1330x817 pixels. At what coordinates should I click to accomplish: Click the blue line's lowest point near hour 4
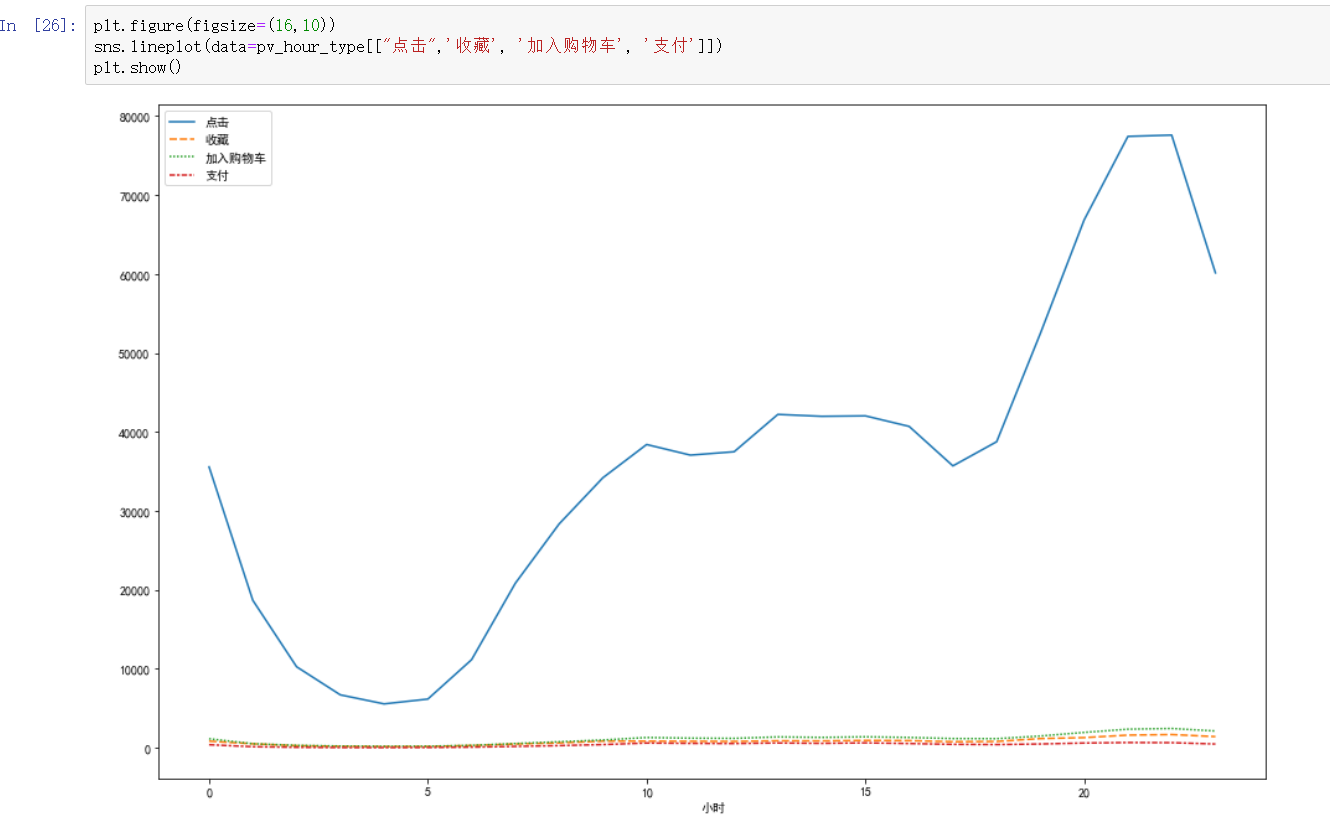[x=384, y=704]
